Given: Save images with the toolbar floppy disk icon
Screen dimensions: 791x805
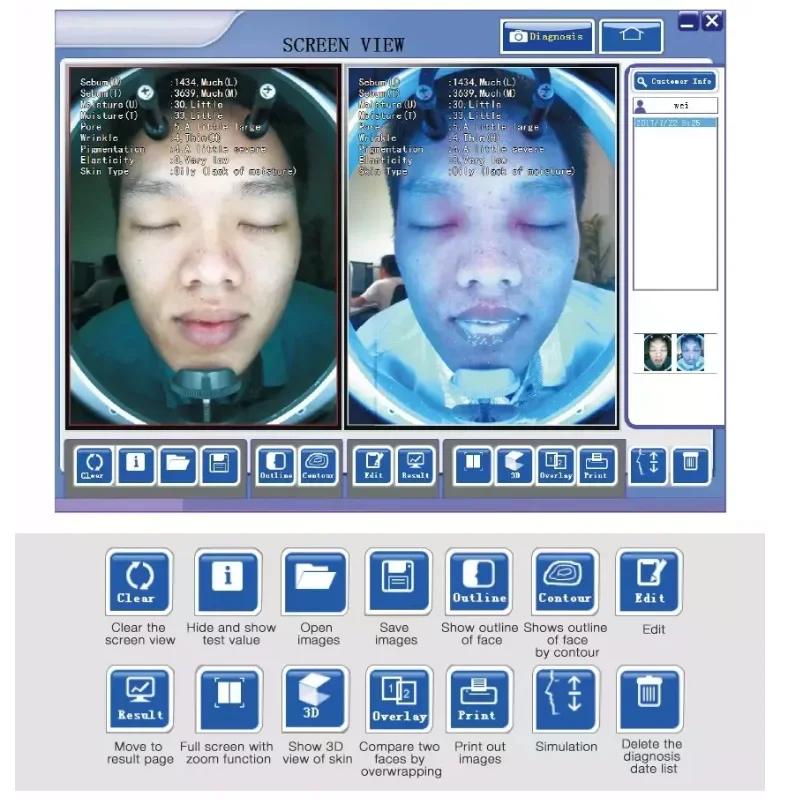Looking at the screenshot, I should click(220, 466).
